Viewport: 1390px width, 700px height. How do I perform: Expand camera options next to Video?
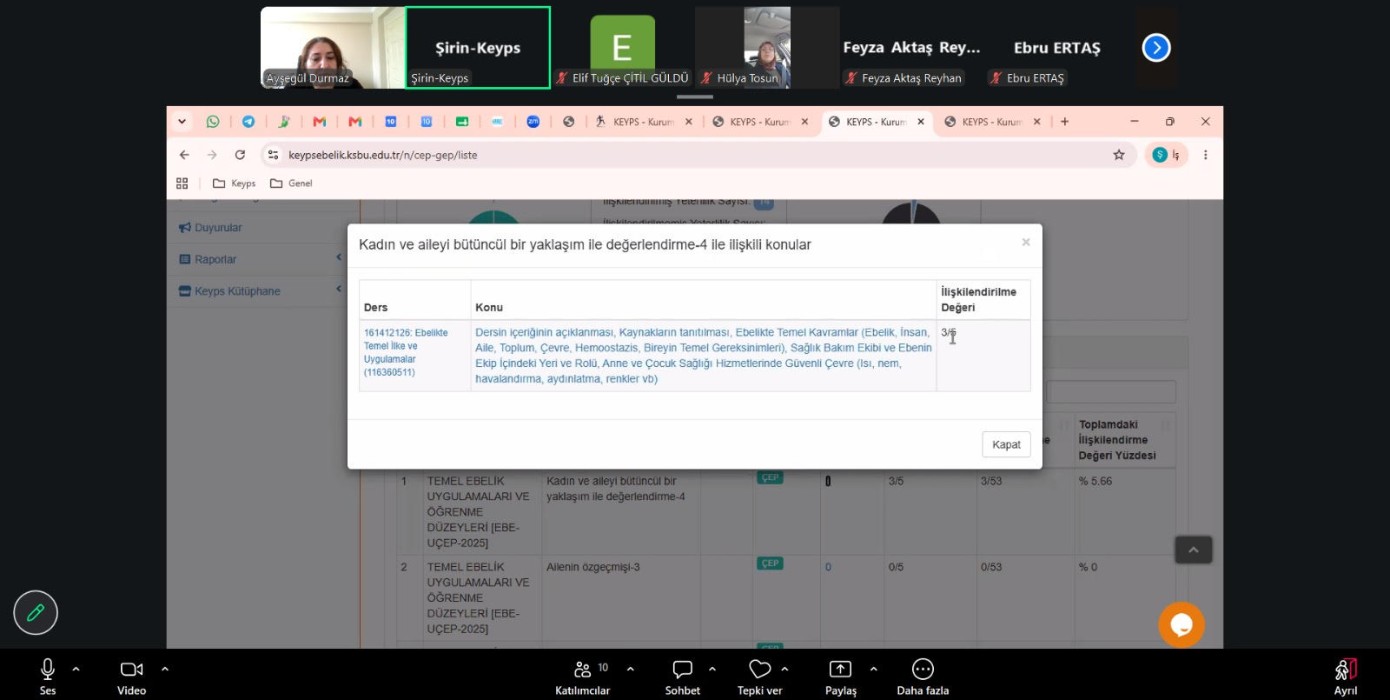164,669
